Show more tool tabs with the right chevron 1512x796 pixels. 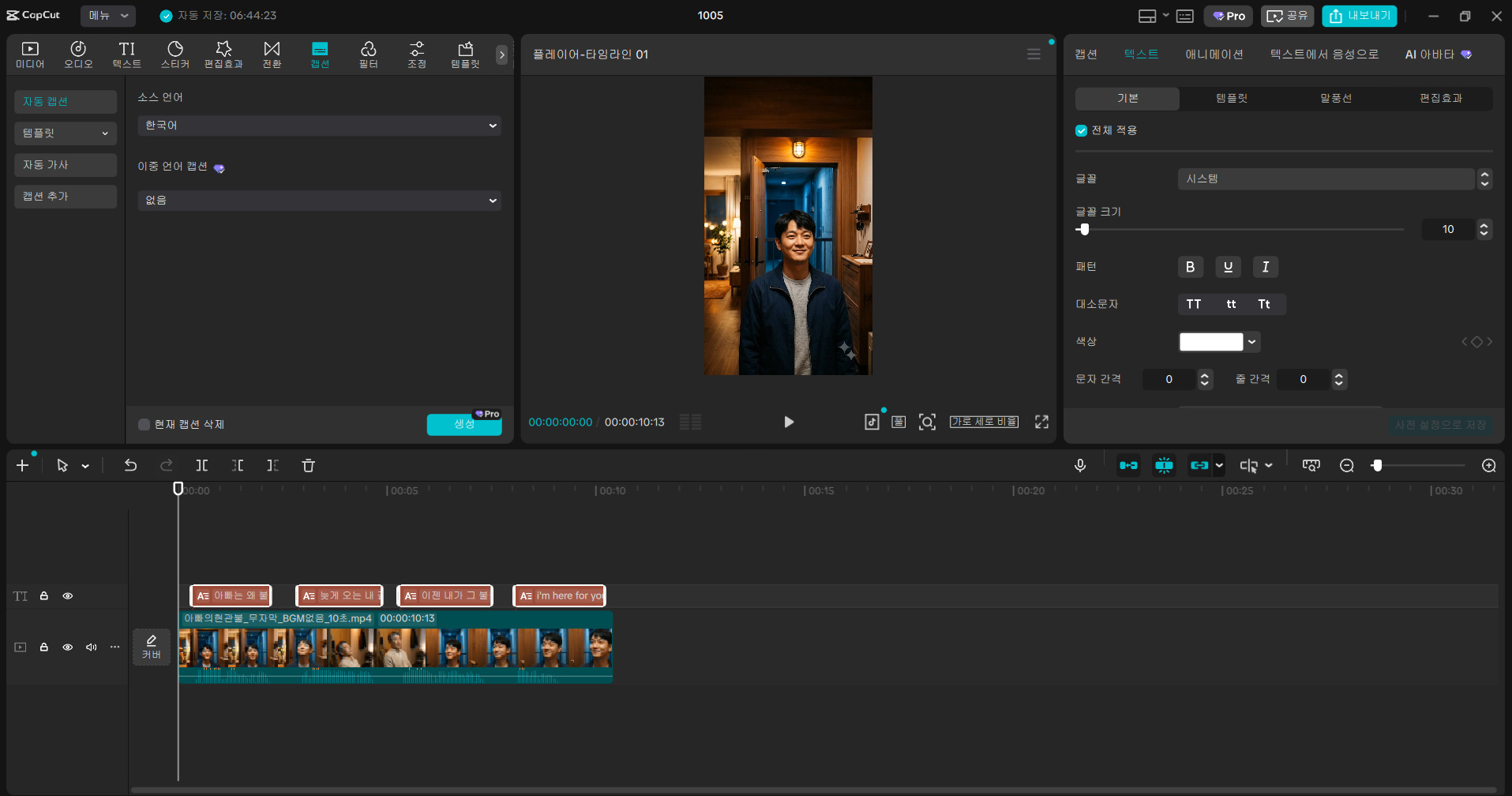click(x=501, y=54)
